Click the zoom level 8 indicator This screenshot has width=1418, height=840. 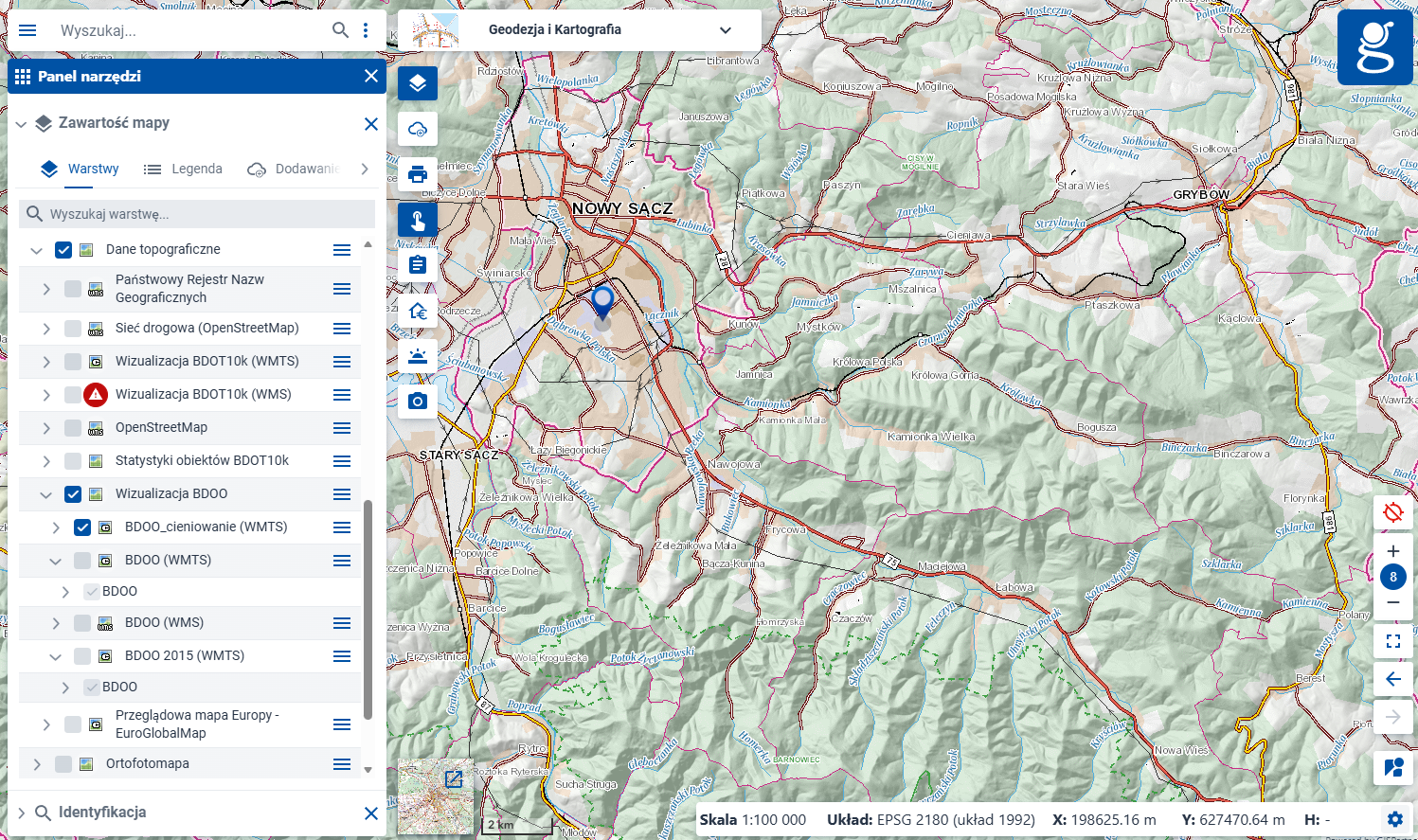[x=1393, y=577]
